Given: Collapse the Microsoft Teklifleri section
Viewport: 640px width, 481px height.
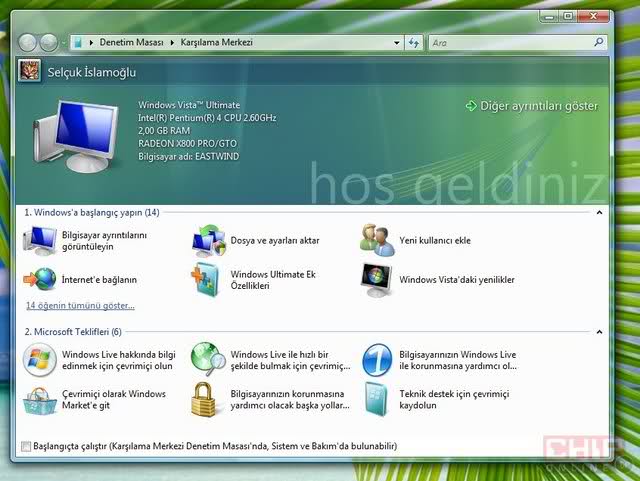Looking at the screenshot, I should tap(599, 332).
